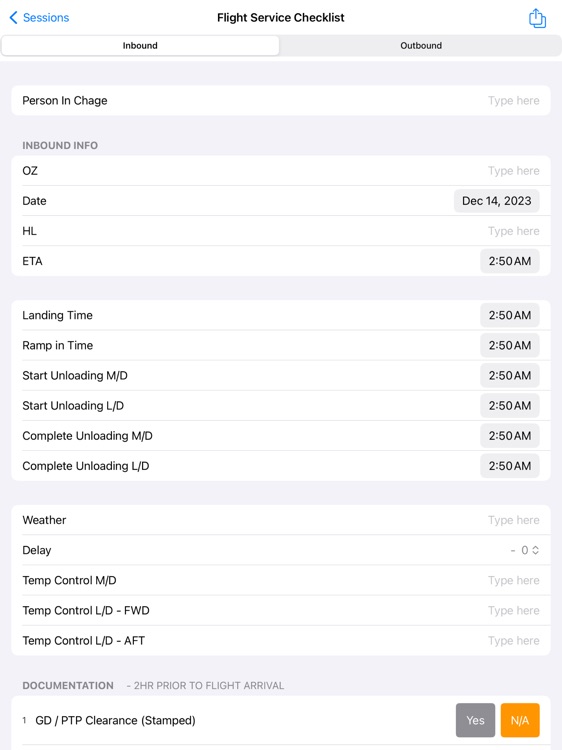The image size is (562, 750).
Task: Go back to Sessions
Action: click(39, 18)
